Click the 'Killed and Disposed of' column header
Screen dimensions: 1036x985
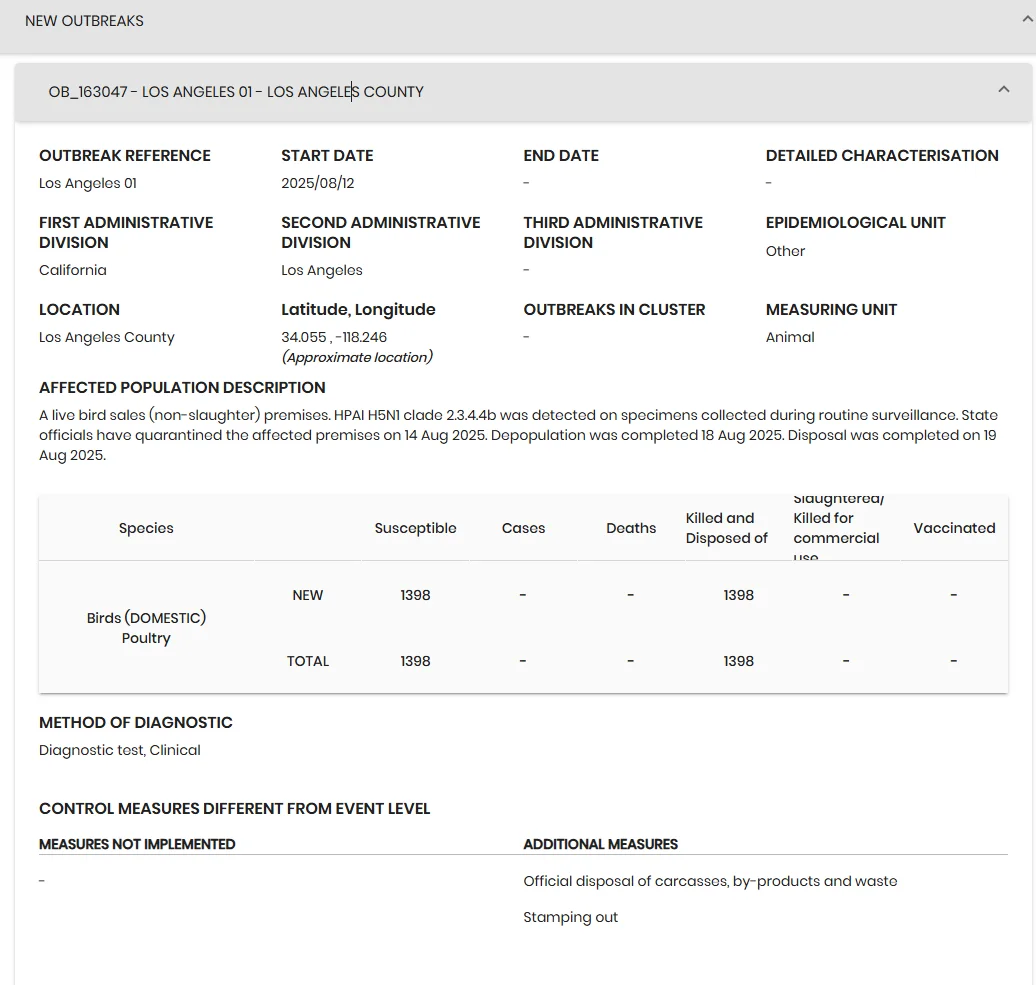pos(727,528)
